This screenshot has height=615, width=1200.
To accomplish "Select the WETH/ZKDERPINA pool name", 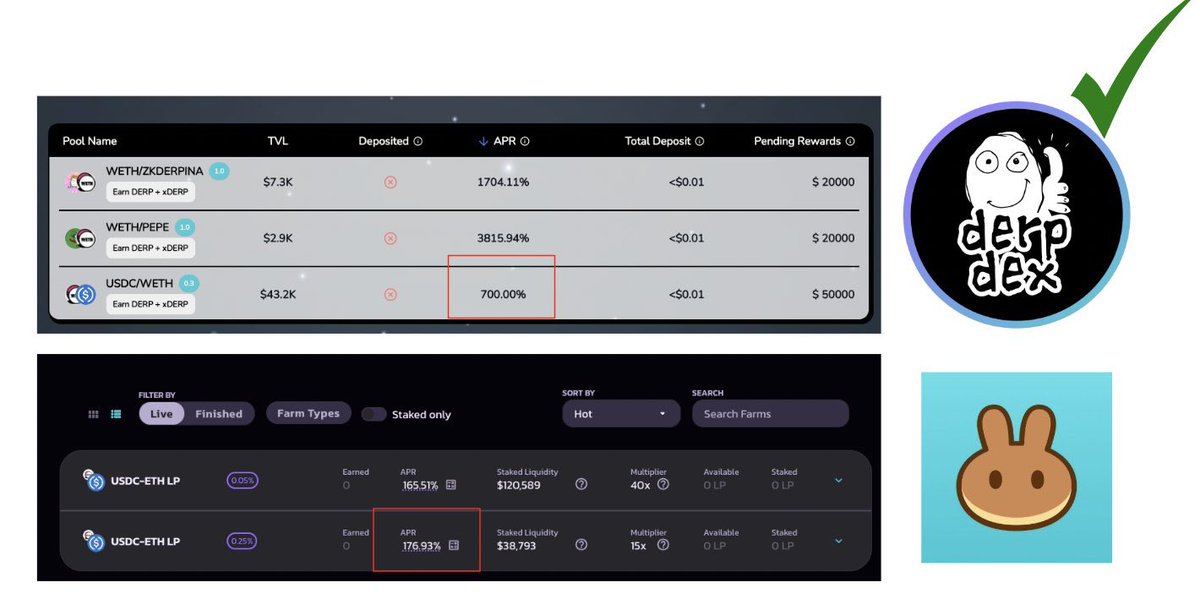I will (155, 172).
